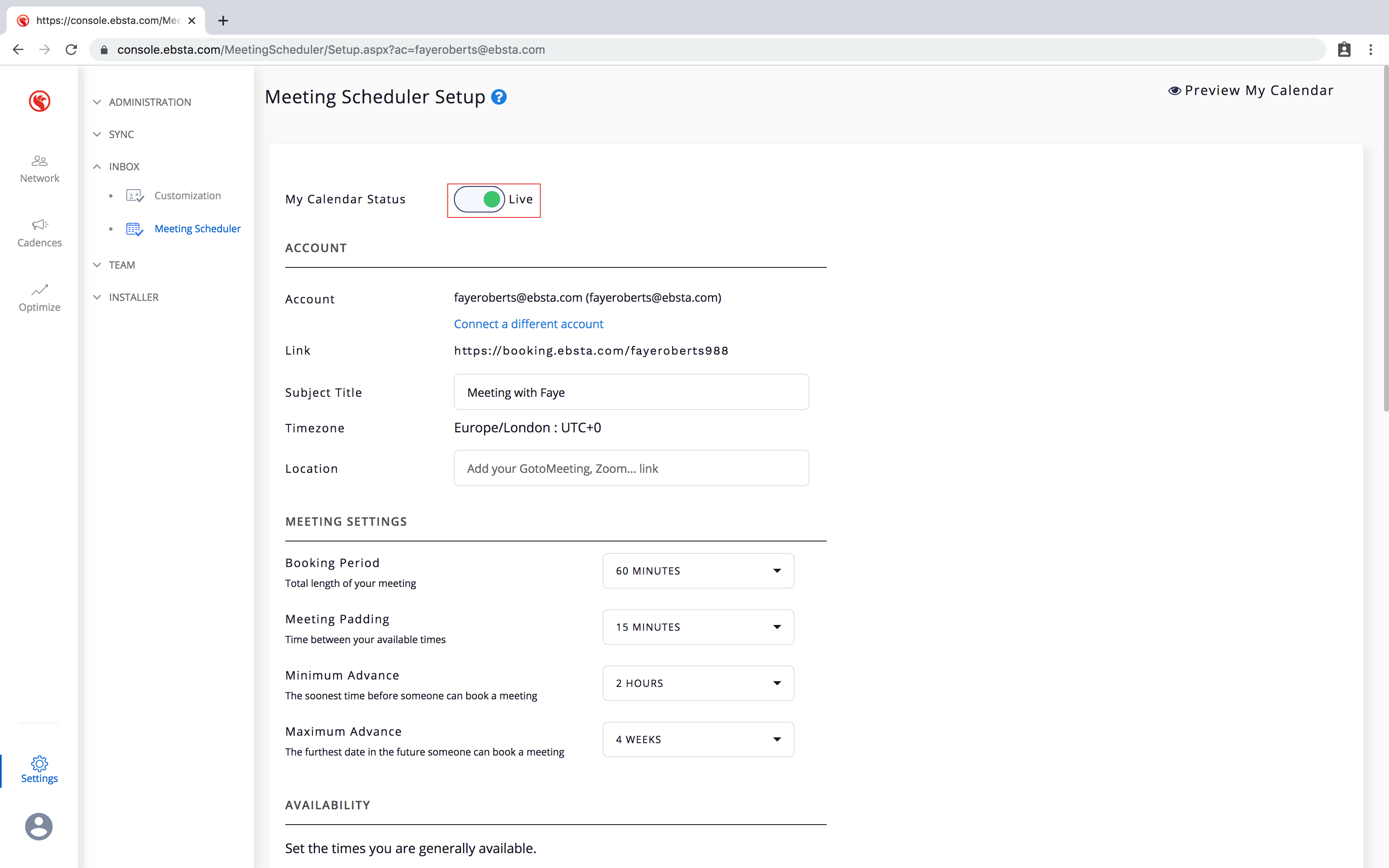Image resolution: width=1389 pixels, height=868 pixels.
Task: Open the Optimize chart icon
Action: (39, 289)
